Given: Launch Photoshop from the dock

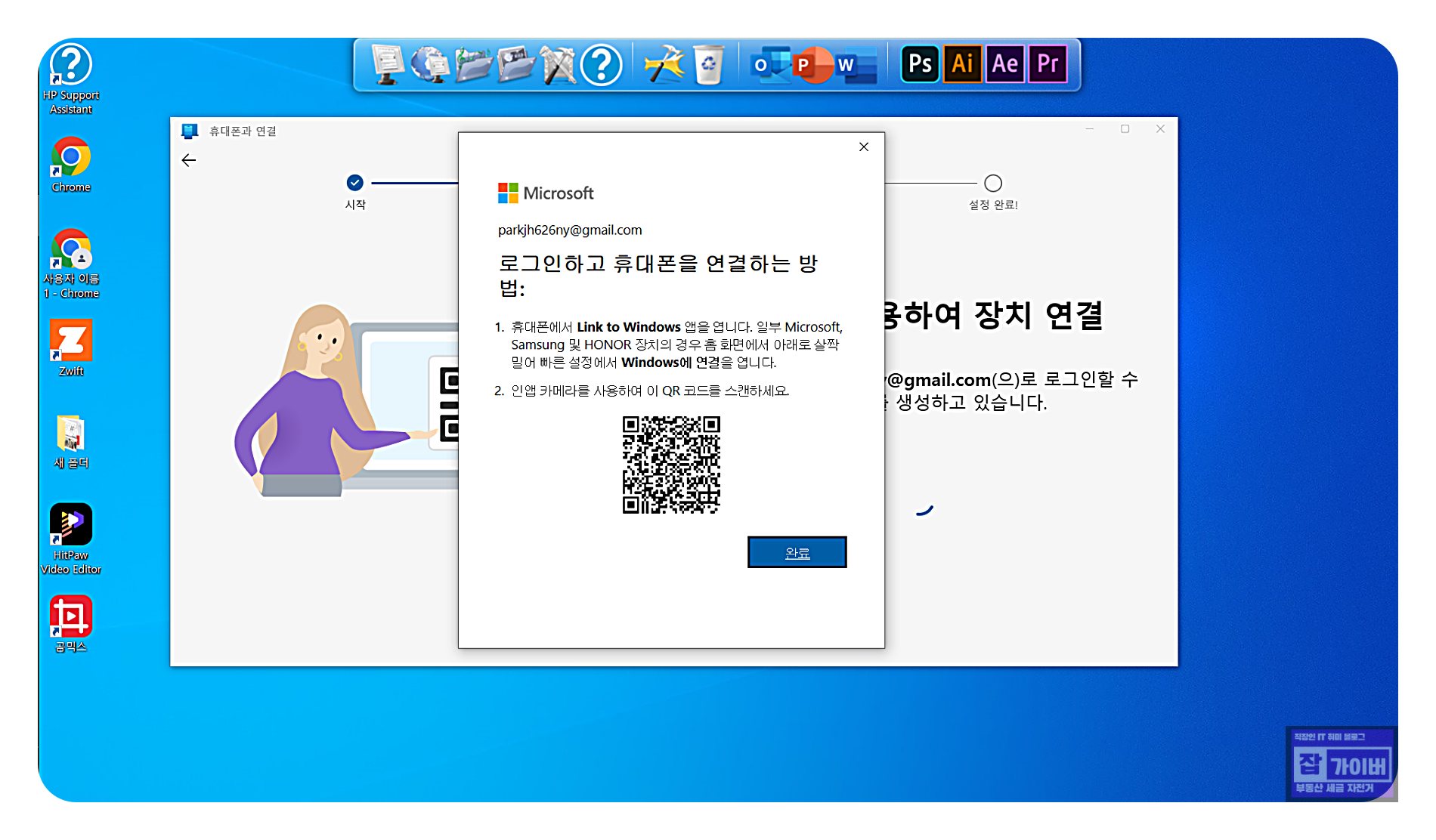Looking at the screenshot, I should click(x=919, y=65).
